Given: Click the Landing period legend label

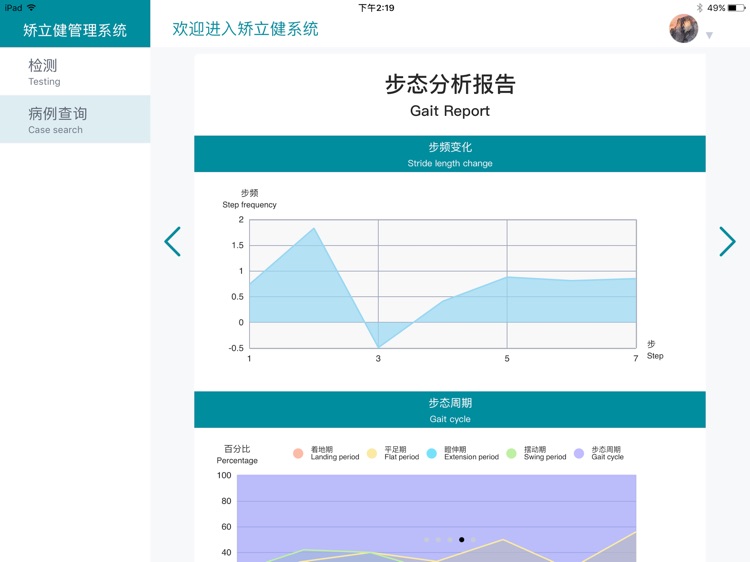Looking at the screenshot, I should click(335, 453).
